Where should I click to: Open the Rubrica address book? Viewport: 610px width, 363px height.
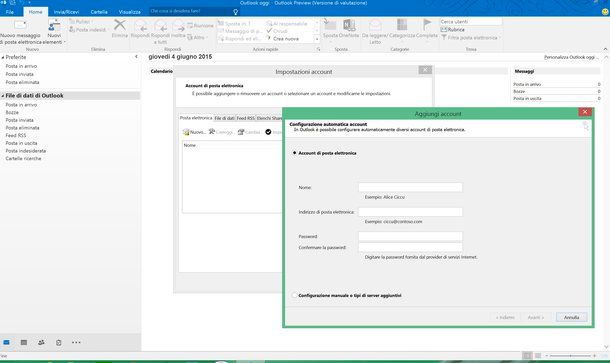click(453, 30)
